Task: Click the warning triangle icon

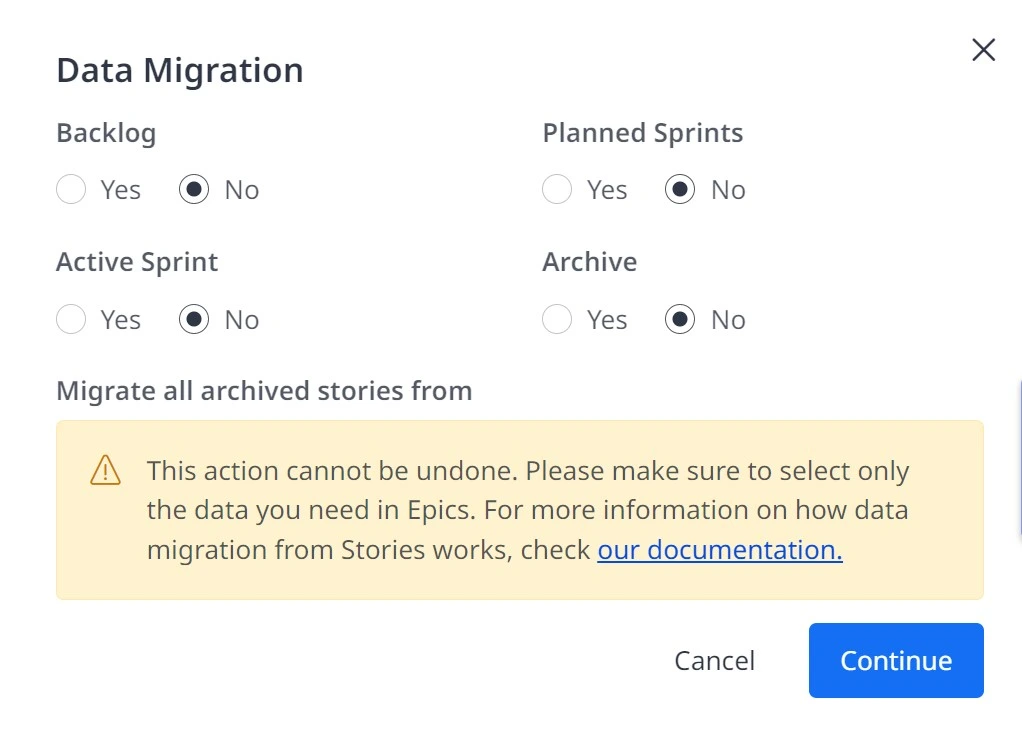Action: pos(106,470)
